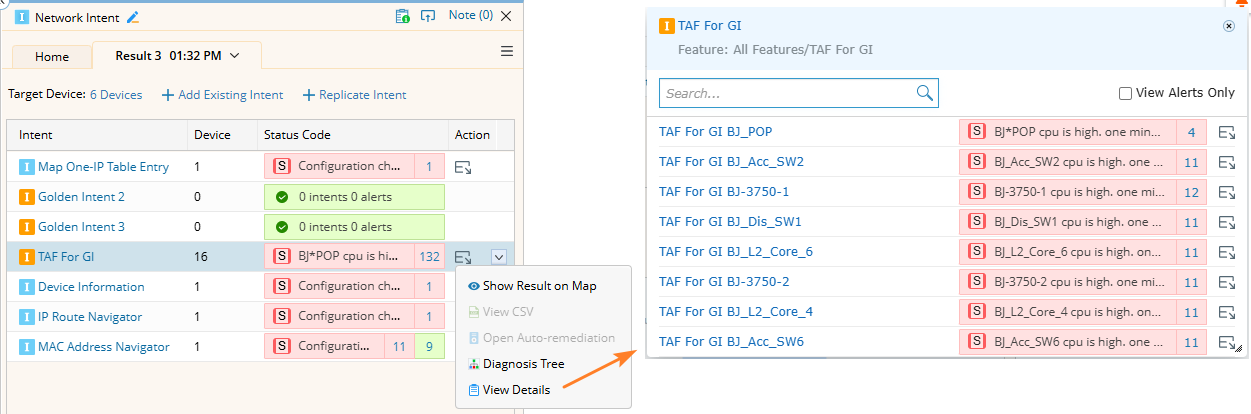Click the dropdown arrow on the TAF For GI row
Screen dimensions: 1251x414
click(499, 257)
